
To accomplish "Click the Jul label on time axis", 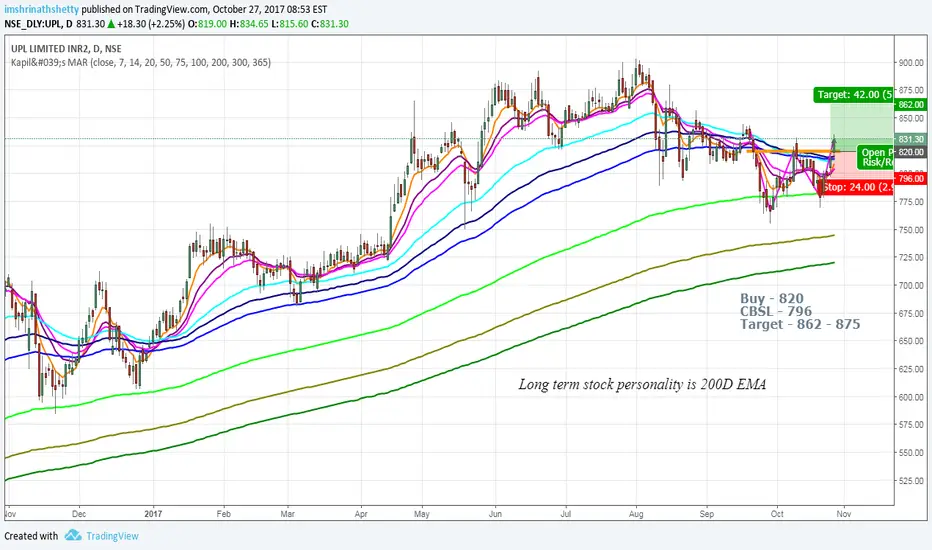I will [x=565, y=514].
